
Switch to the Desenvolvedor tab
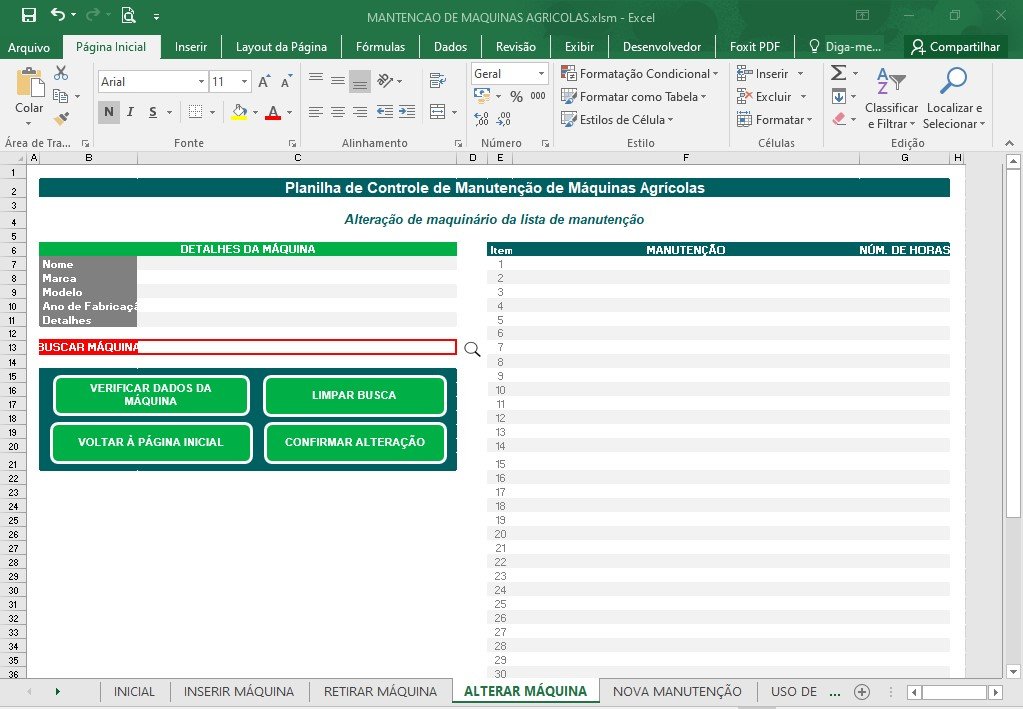662,47
